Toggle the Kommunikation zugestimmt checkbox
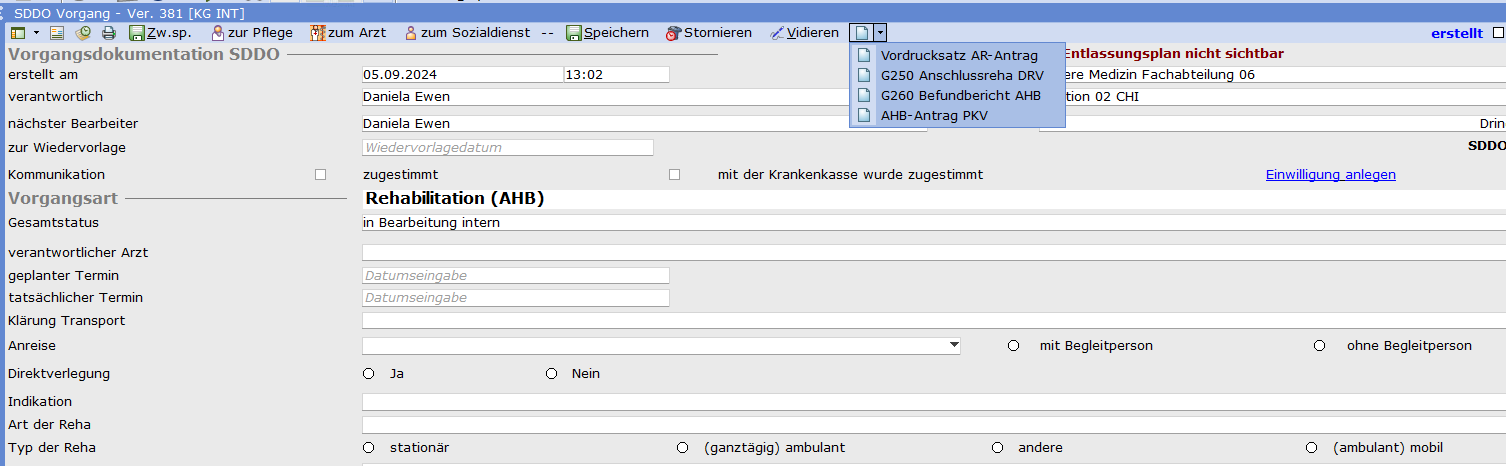 click(321, 174)
